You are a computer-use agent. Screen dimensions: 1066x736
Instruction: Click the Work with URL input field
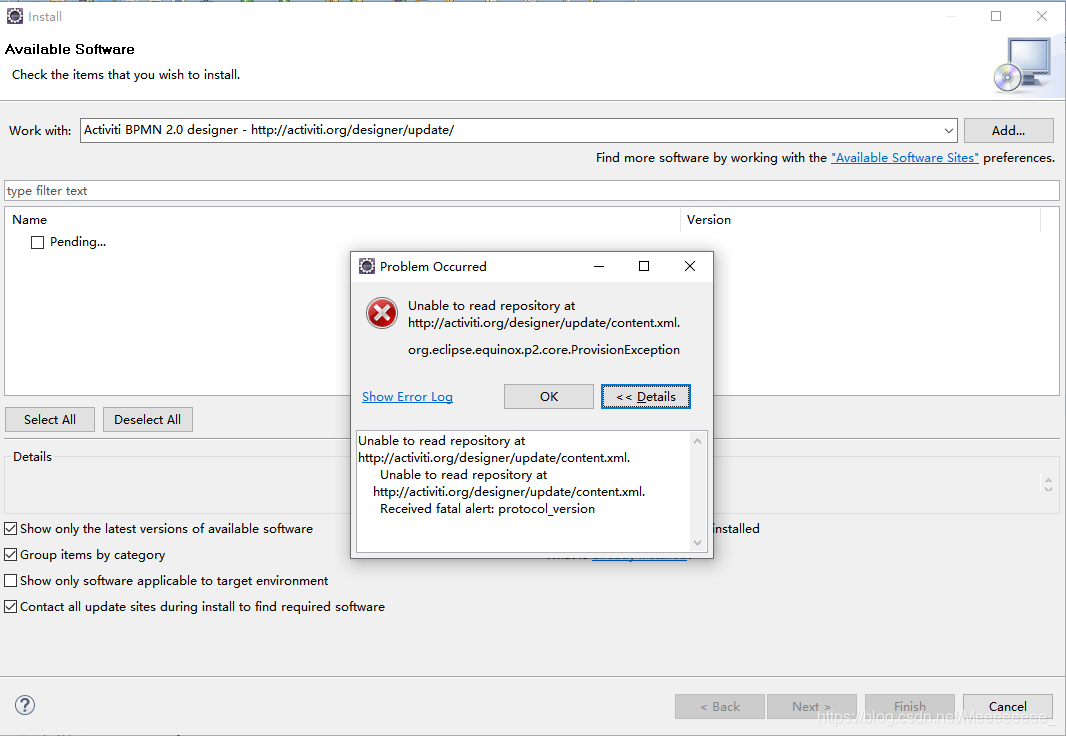pyautogui.click(x=510, y=130)
